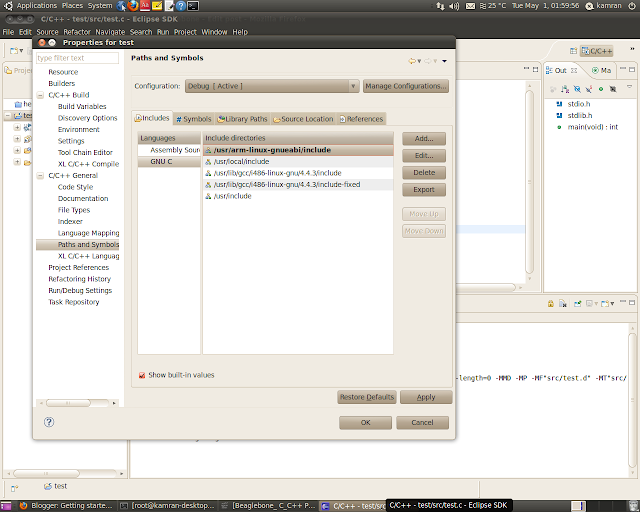Viewport: 640px width, 512px height.
Task: Select /usr/local/include directory entry
Action: click(x=298, y=162)
